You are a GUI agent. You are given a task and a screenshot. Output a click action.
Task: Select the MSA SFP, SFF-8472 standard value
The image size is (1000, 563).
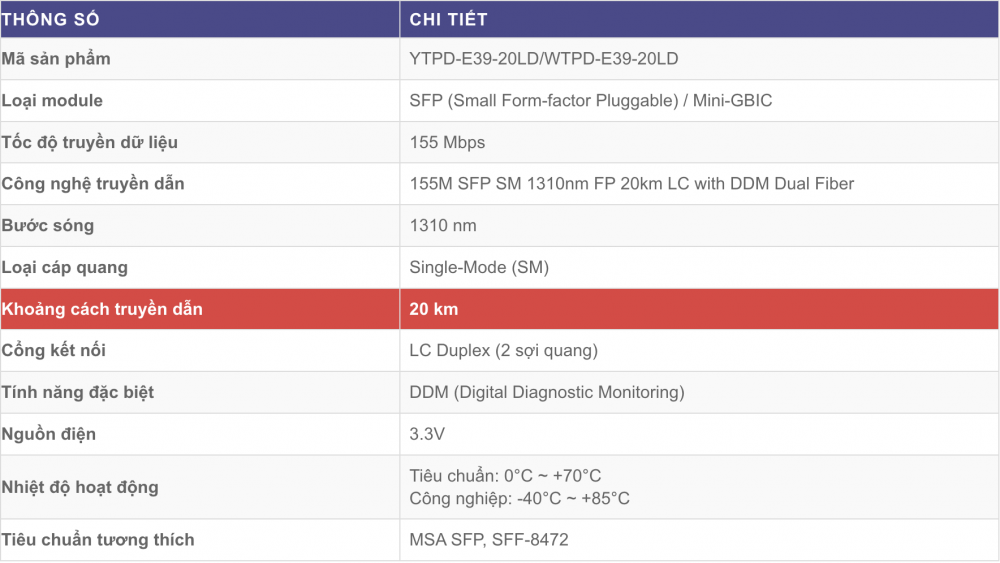tap(489, 539)
